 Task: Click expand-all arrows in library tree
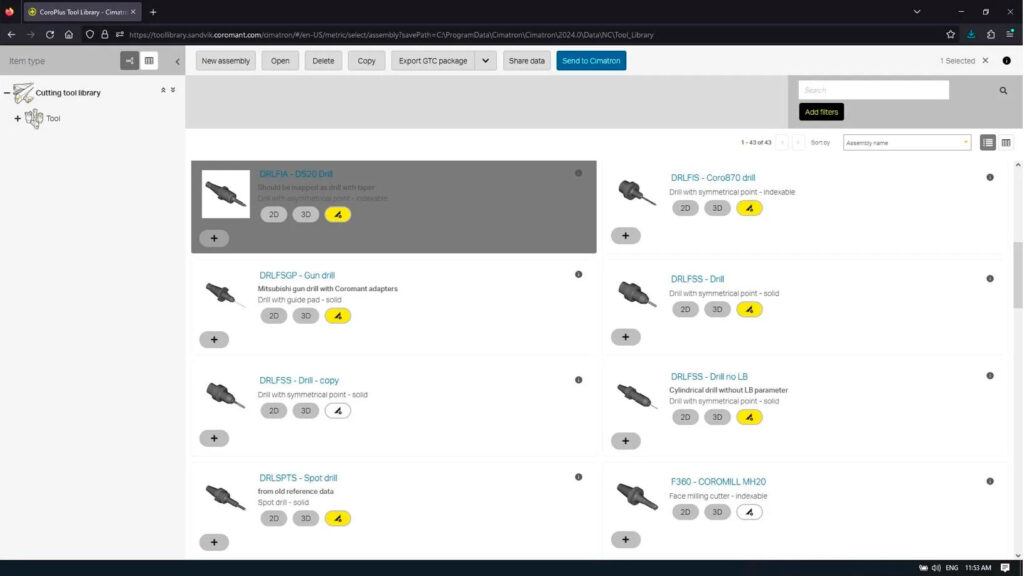pyautogui.click(x=173, y=90)
